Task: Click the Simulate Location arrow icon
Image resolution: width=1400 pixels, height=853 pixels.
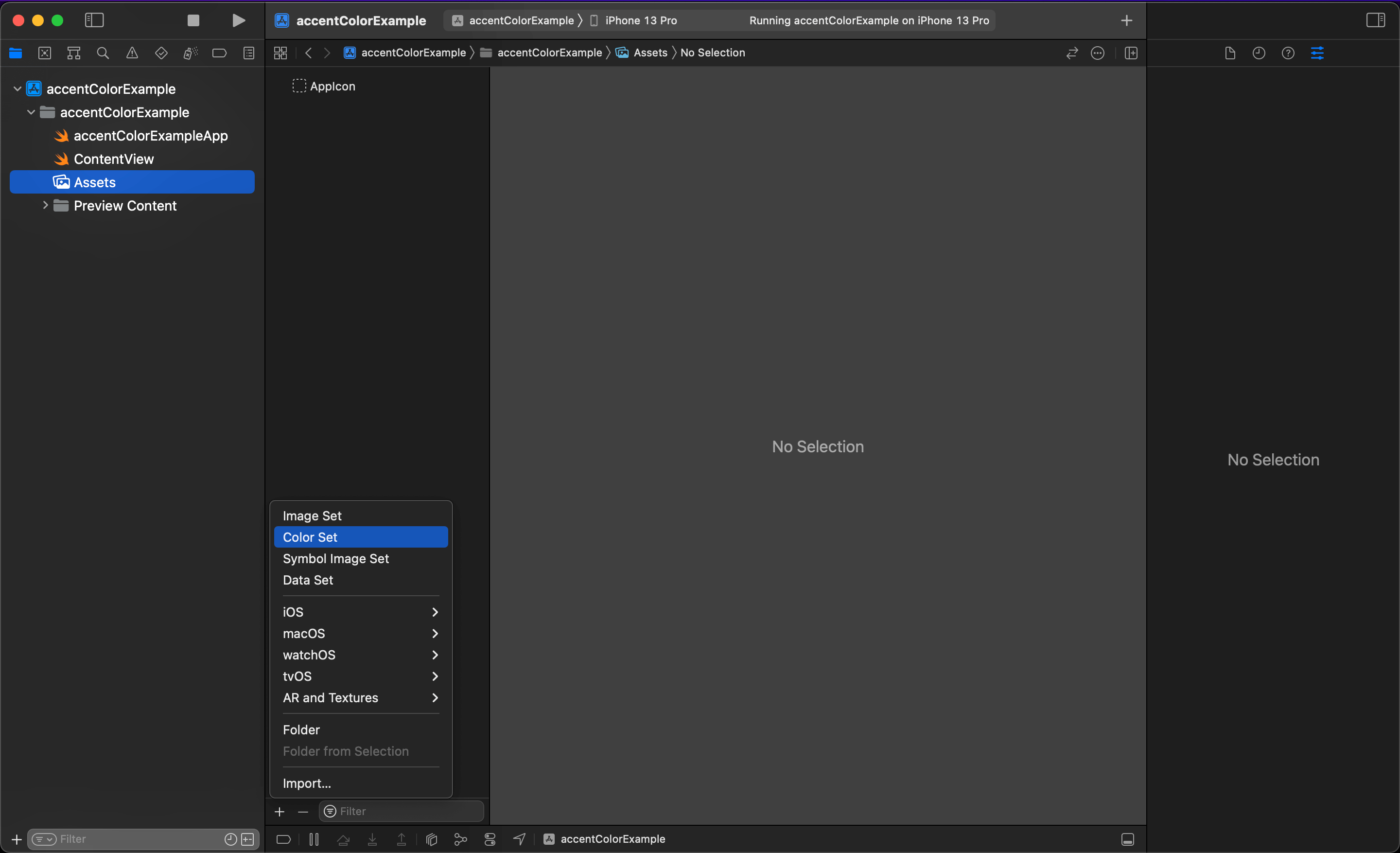Action: [519, 839]
